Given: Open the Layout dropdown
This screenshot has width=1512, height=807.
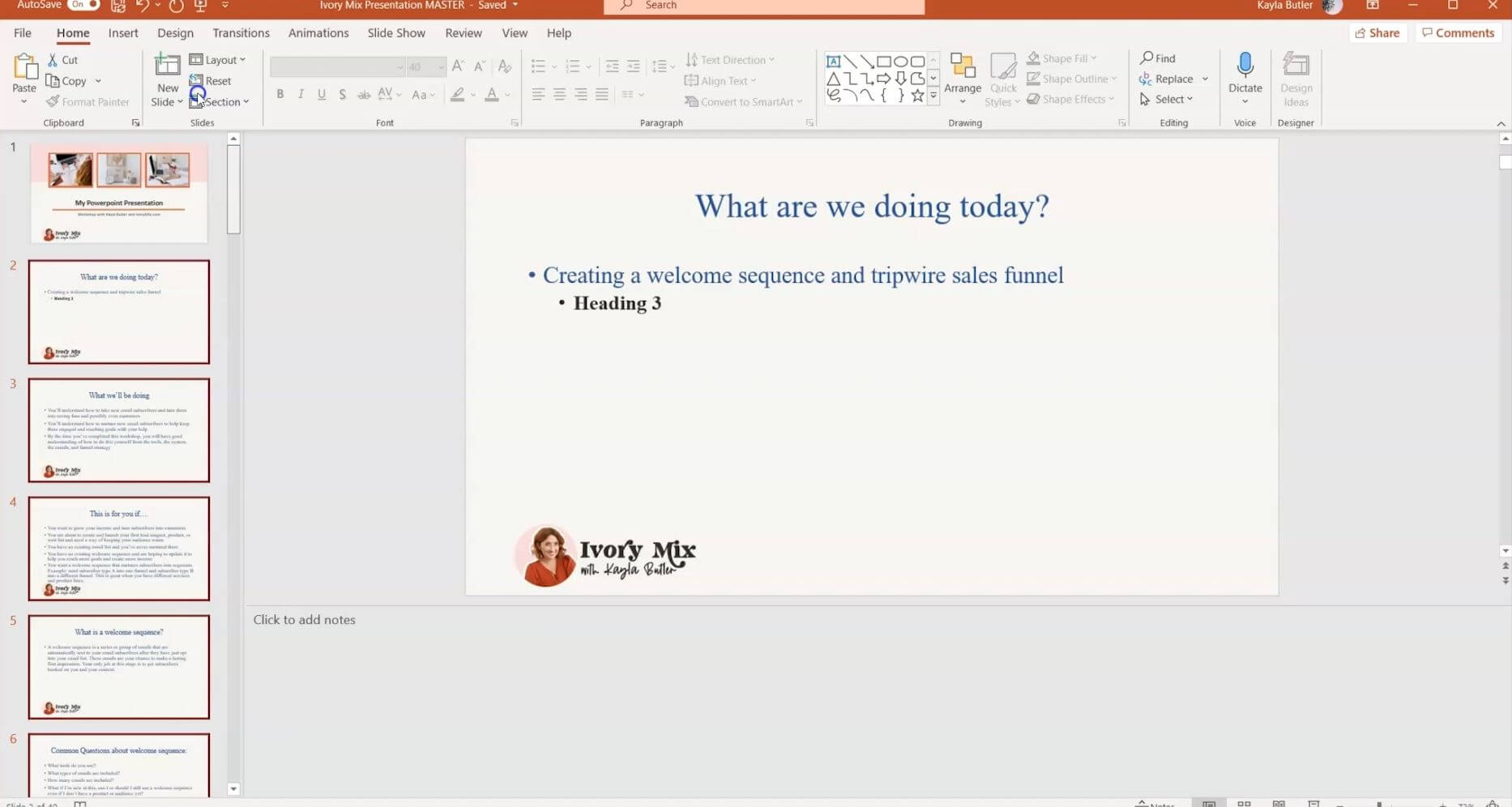Looking at the screenshot, I should [217, 60].
